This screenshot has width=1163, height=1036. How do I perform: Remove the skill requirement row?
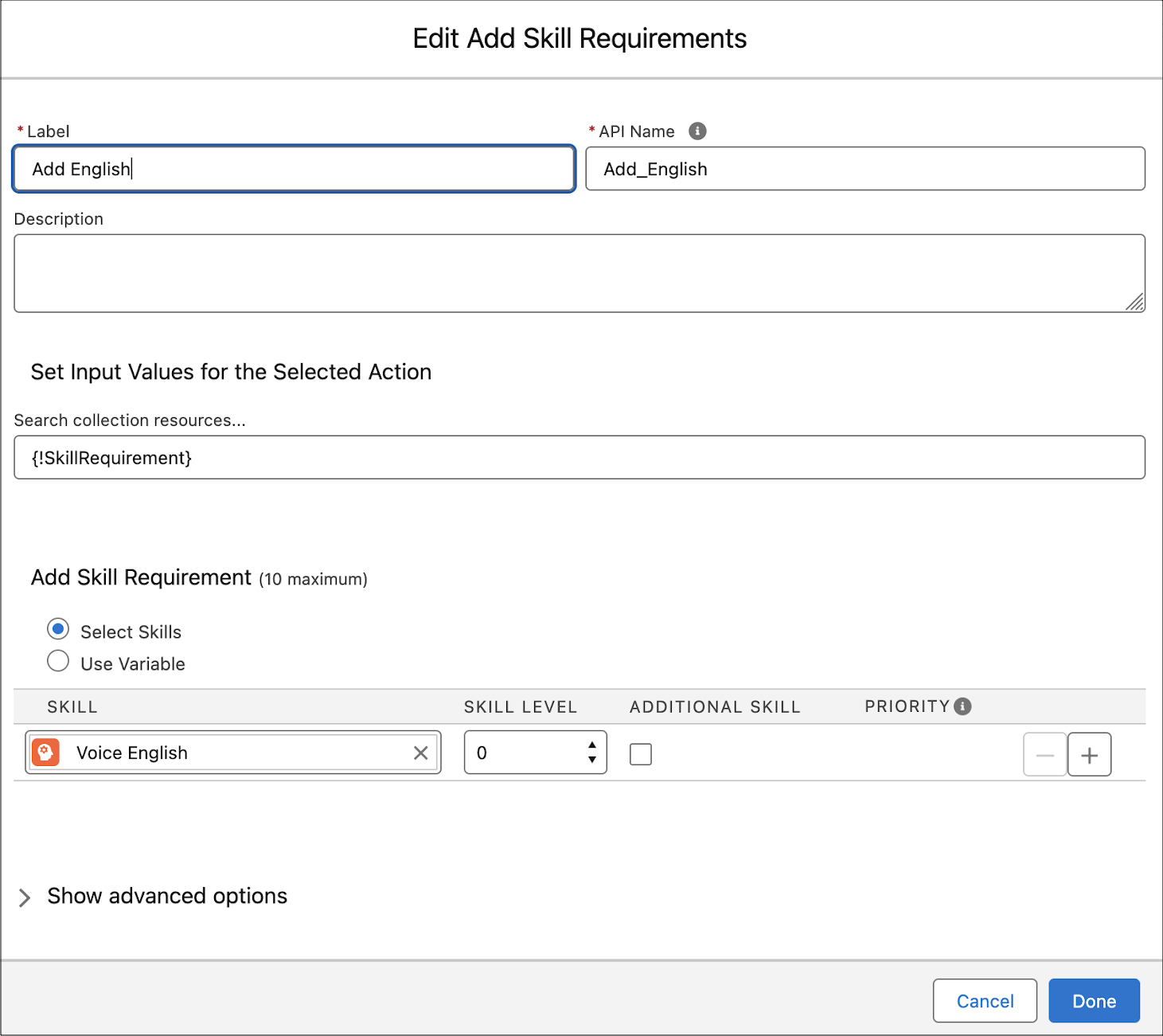(1045, 755)
